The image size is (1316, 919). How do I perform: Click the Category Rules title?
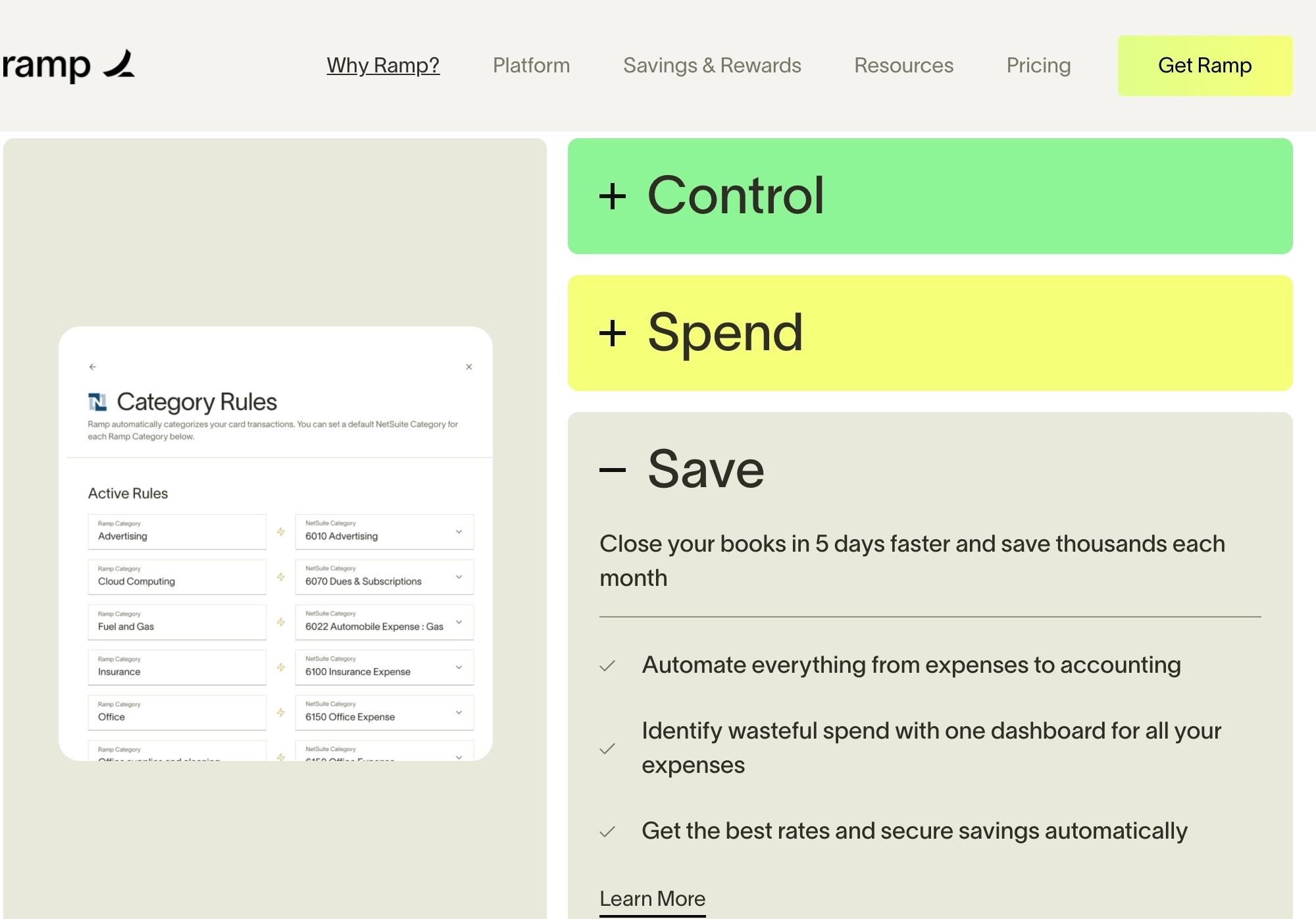(x=197, y=402)
